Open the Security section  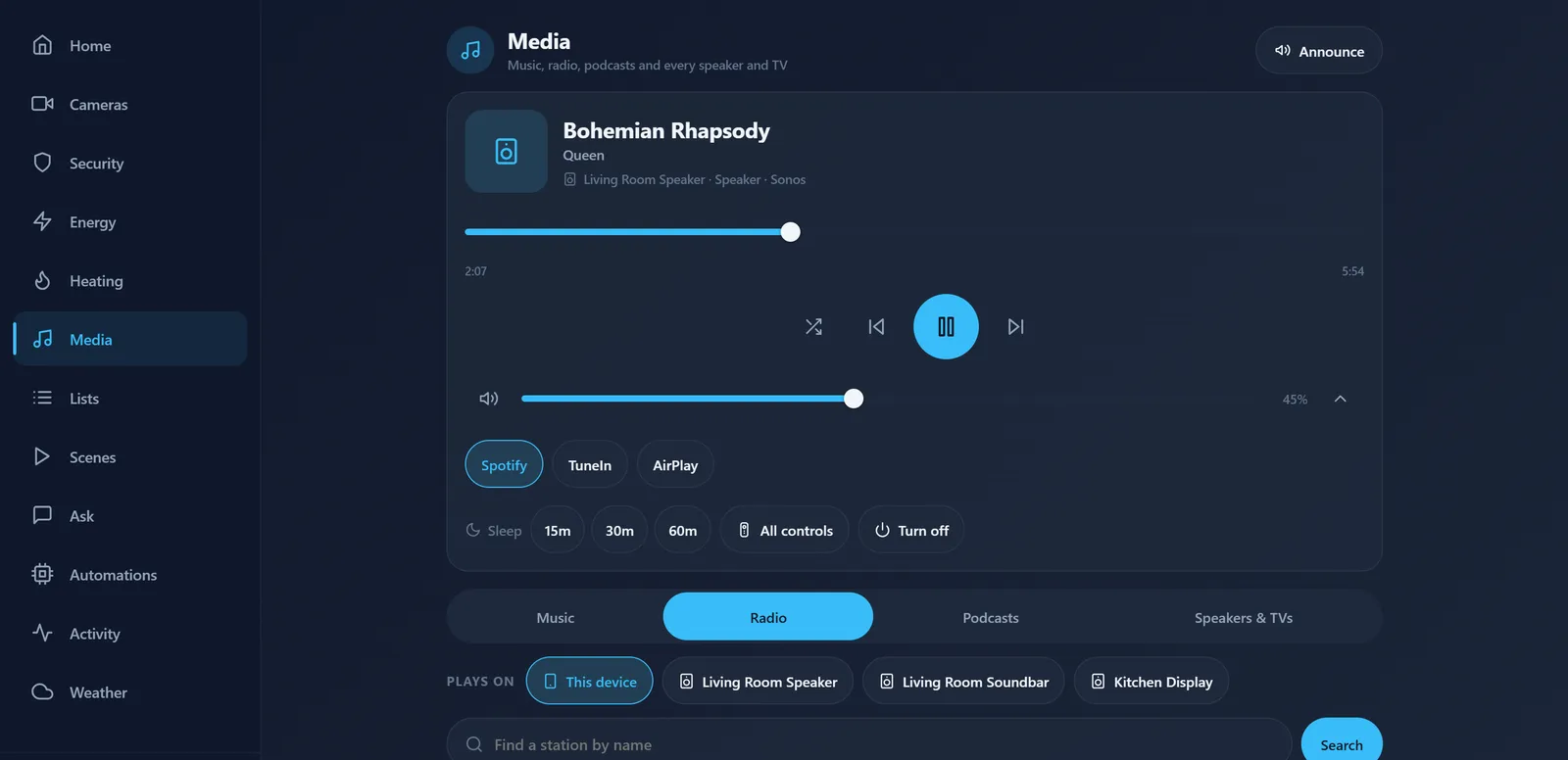coord(130,163)
